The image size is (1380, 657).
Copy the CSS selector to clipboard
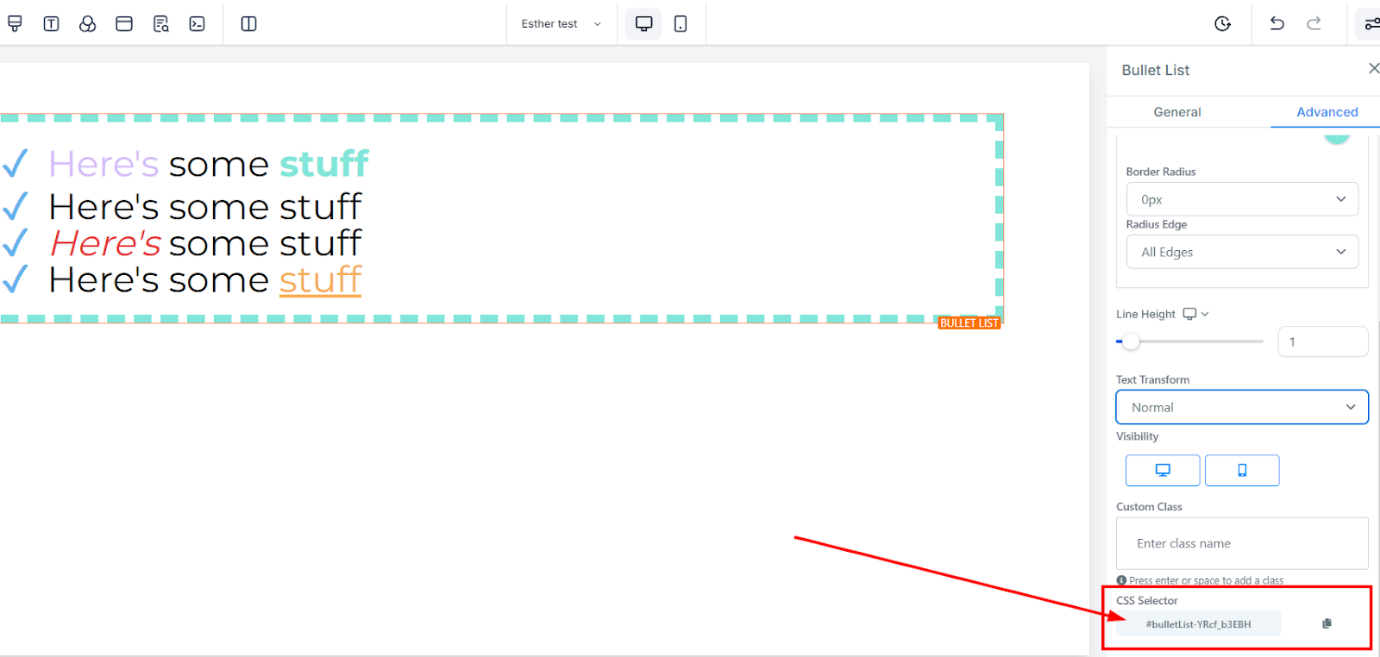[1327, 624]
